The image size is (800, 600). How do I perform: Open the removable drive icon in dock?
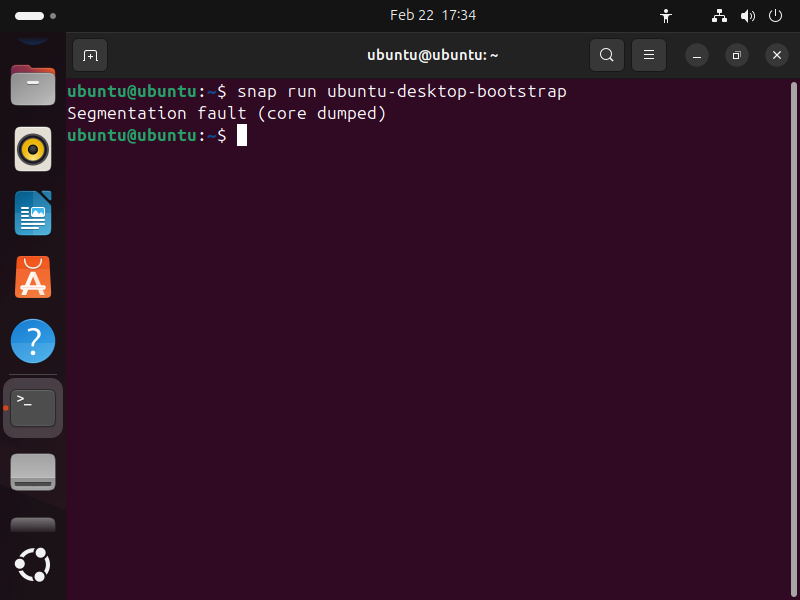pyautogui.click(x=33, y=471)
